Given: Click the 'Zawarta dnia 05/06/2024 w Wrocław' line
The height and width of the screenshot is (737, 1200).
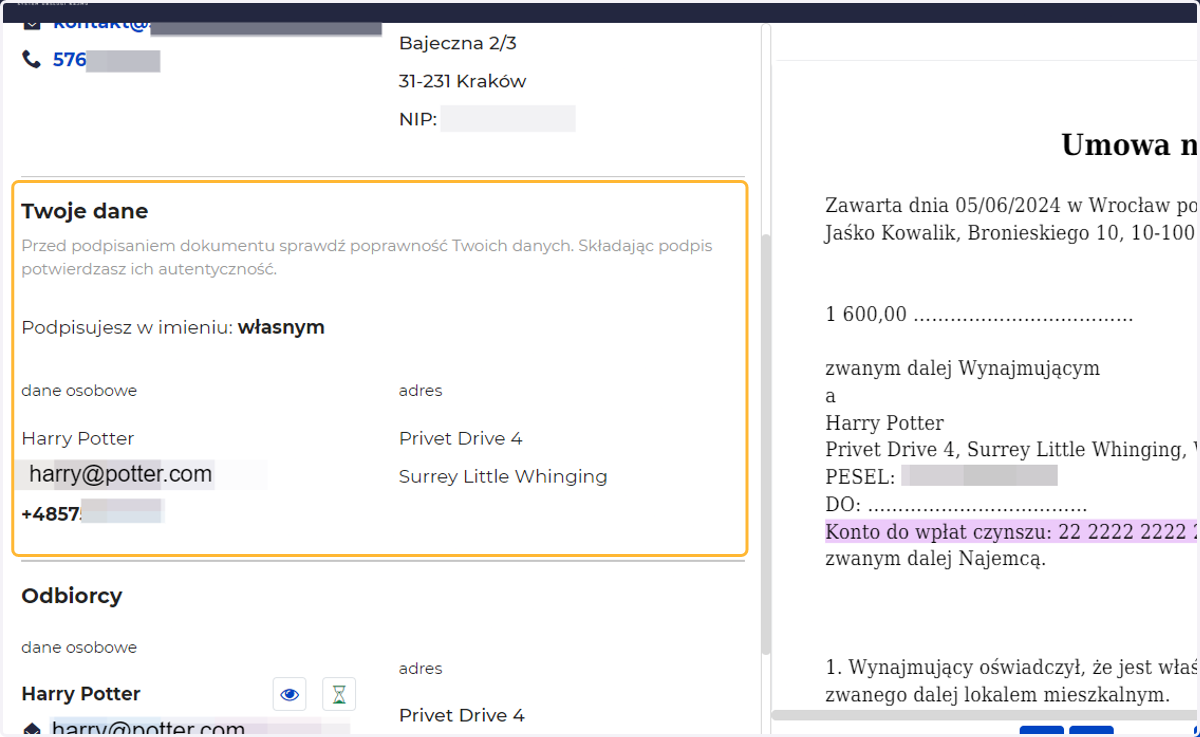Looking at the screenshot, I should pyautogui.click(x=1012, y=206).
